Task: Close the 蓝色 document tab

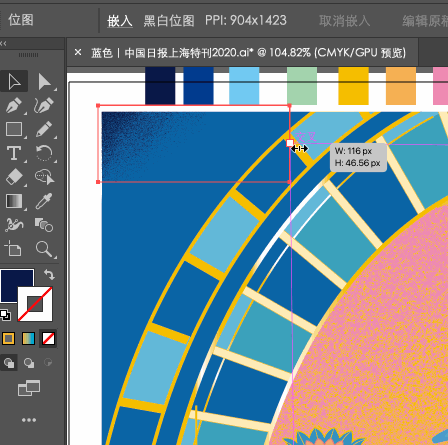Action: [78, 52]
